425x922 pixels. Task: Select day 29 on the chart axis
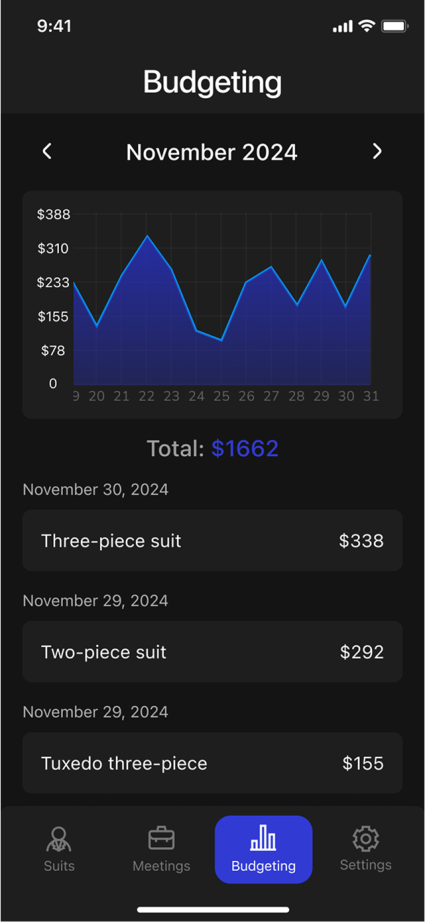click(x=321, y=396)
